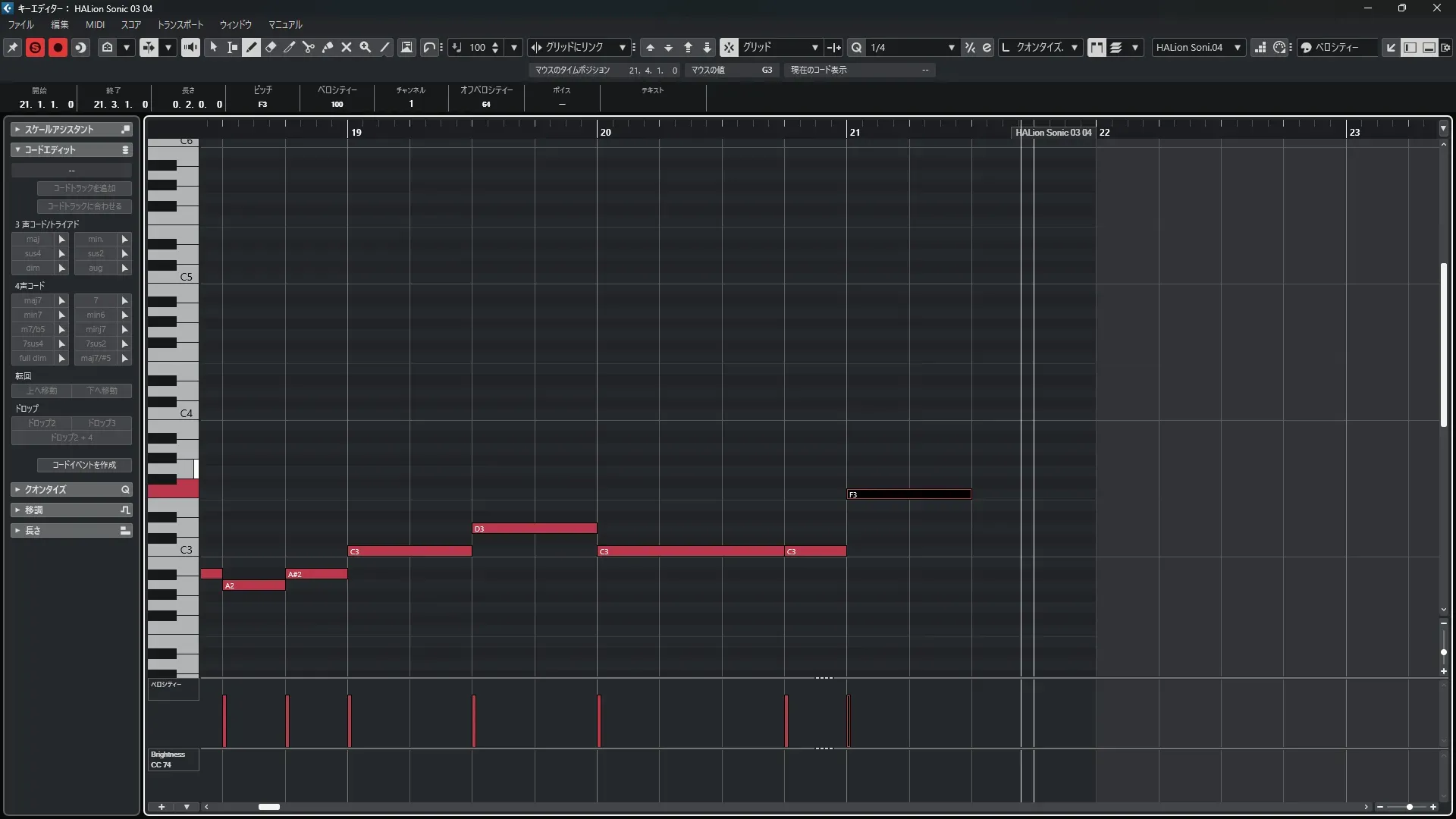Expand the スケールアシスタント section
This screenshot has width=1456, height=819.
[x=59, y=130]
